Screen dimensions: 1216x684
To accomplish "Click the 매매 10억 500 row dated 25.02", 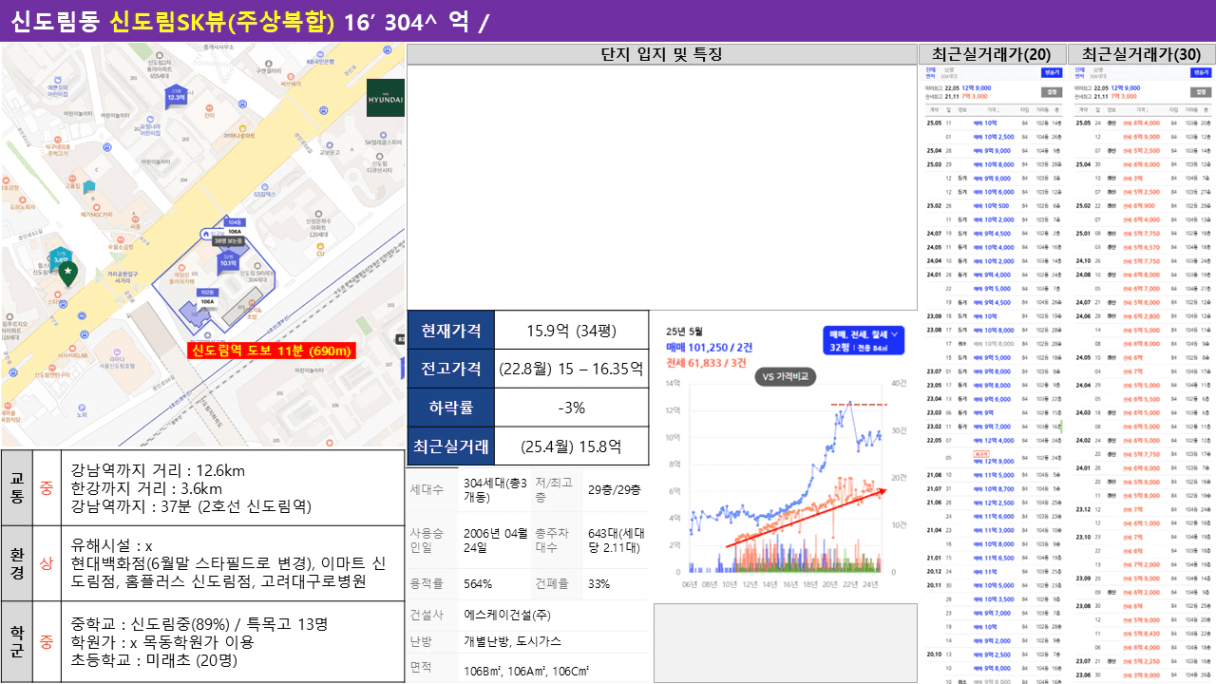I will (992, 206).
